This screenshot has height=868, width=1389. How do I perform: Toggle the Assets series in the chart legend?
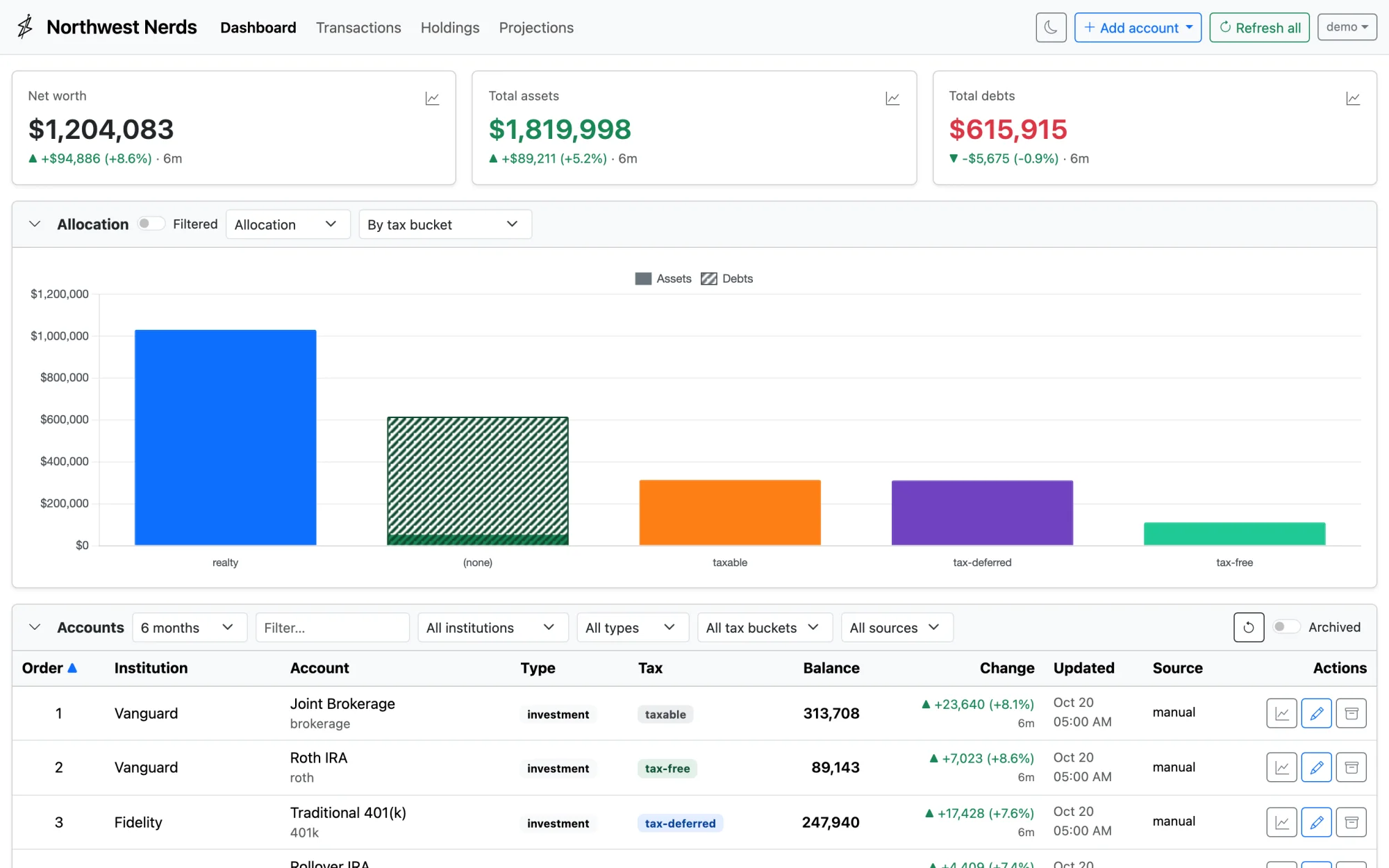pos(663,278)
